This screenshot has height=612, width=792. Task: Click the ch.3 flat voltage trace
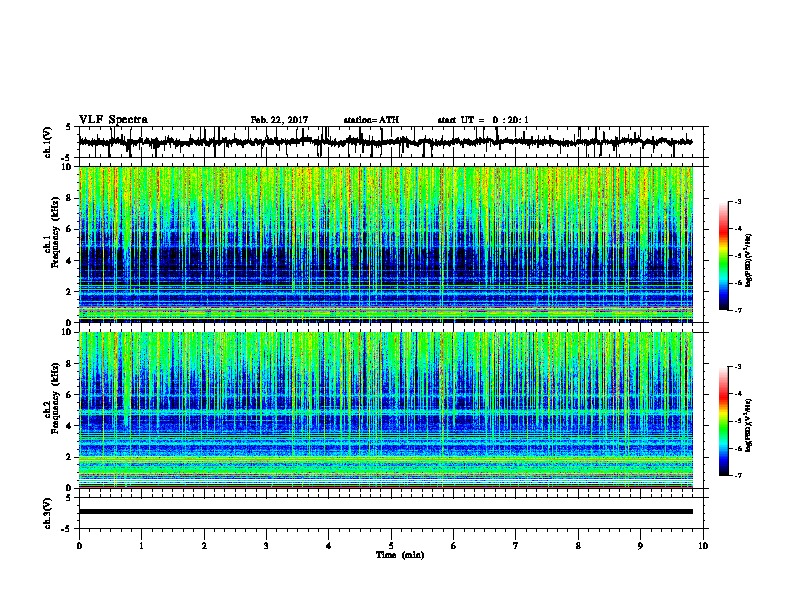[386, 512]
